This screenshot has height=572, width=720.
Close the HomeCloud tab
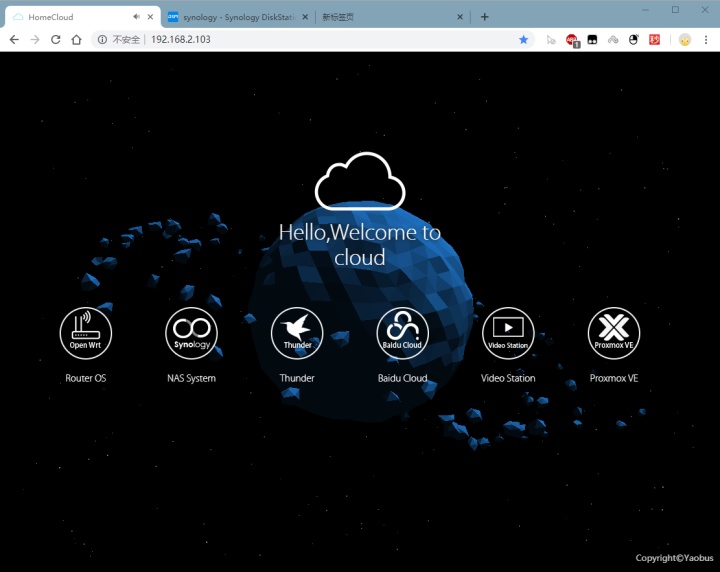(150, 17)
